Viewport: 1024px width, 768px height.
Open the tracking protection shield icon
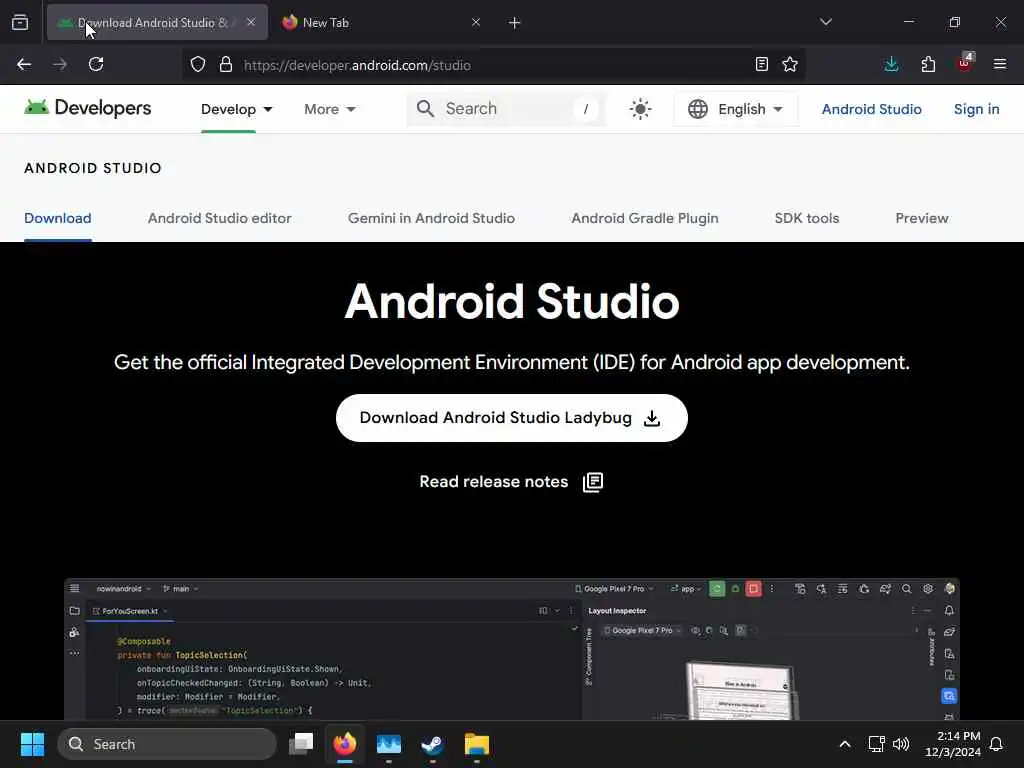coord(198,64)
